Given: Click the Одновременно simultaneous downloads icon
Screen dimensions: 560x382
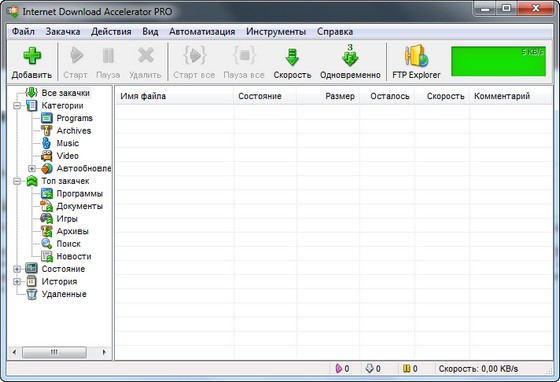Looking at the screenshot, I should pos(350,56).
